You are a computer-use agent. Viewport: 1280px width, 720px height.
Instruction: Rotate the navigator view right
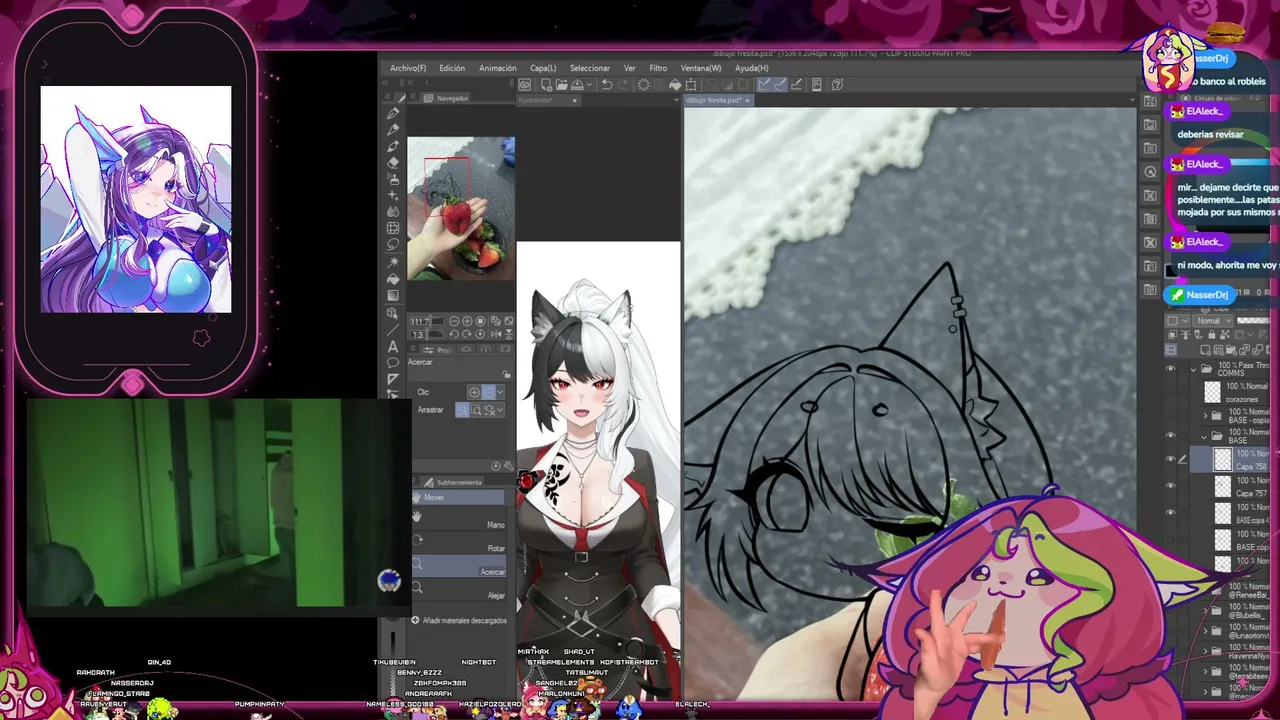tap(467, 334)
